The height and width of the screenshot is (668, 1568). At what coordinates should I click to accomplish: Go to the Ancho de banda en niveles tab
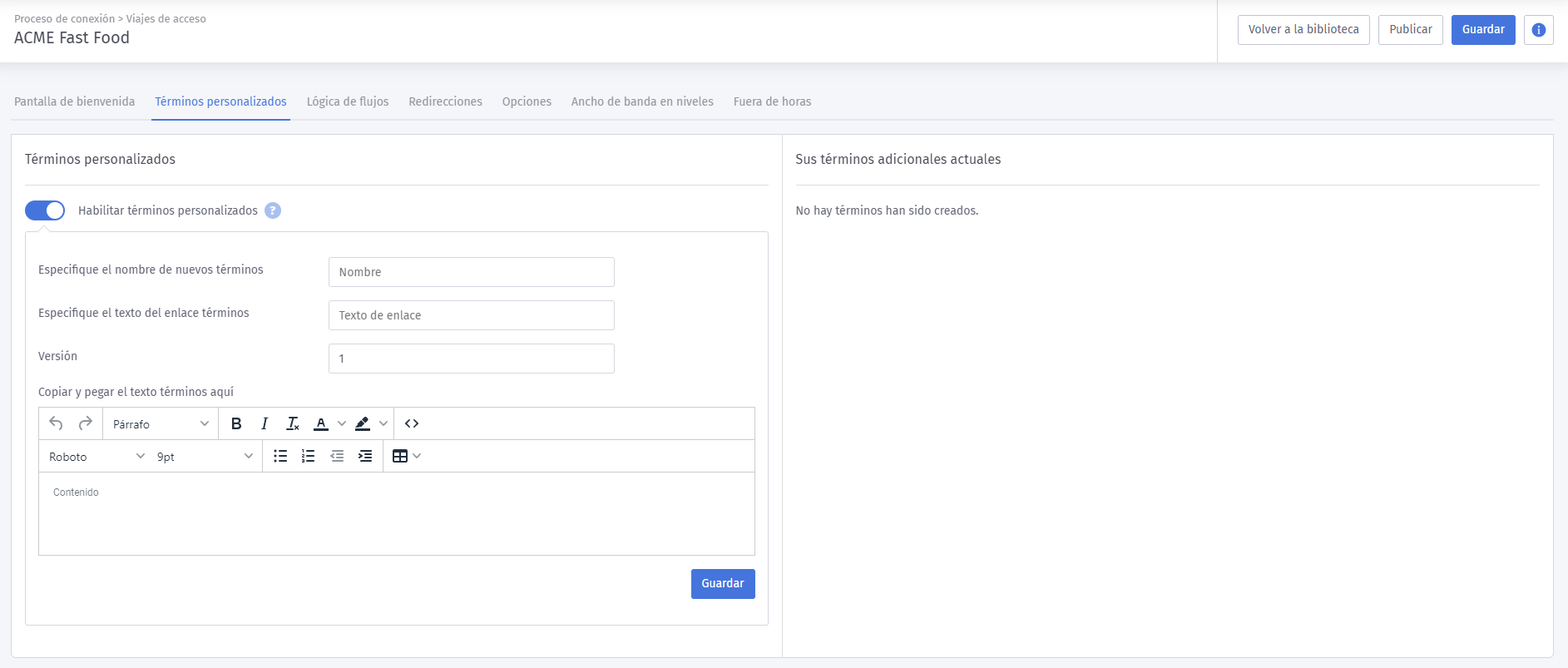[642, 101]
